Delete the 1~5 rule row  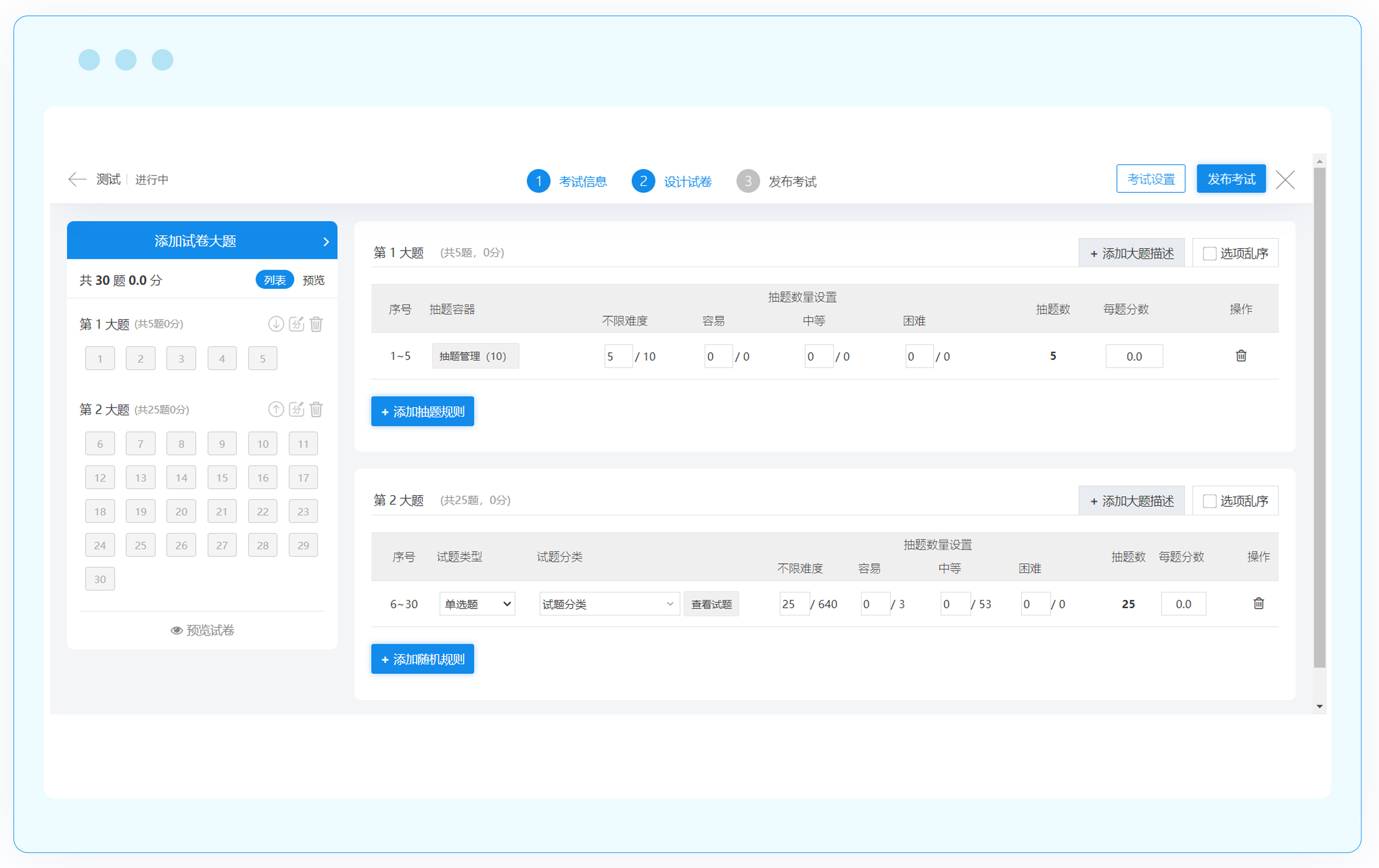(1240, 356)
